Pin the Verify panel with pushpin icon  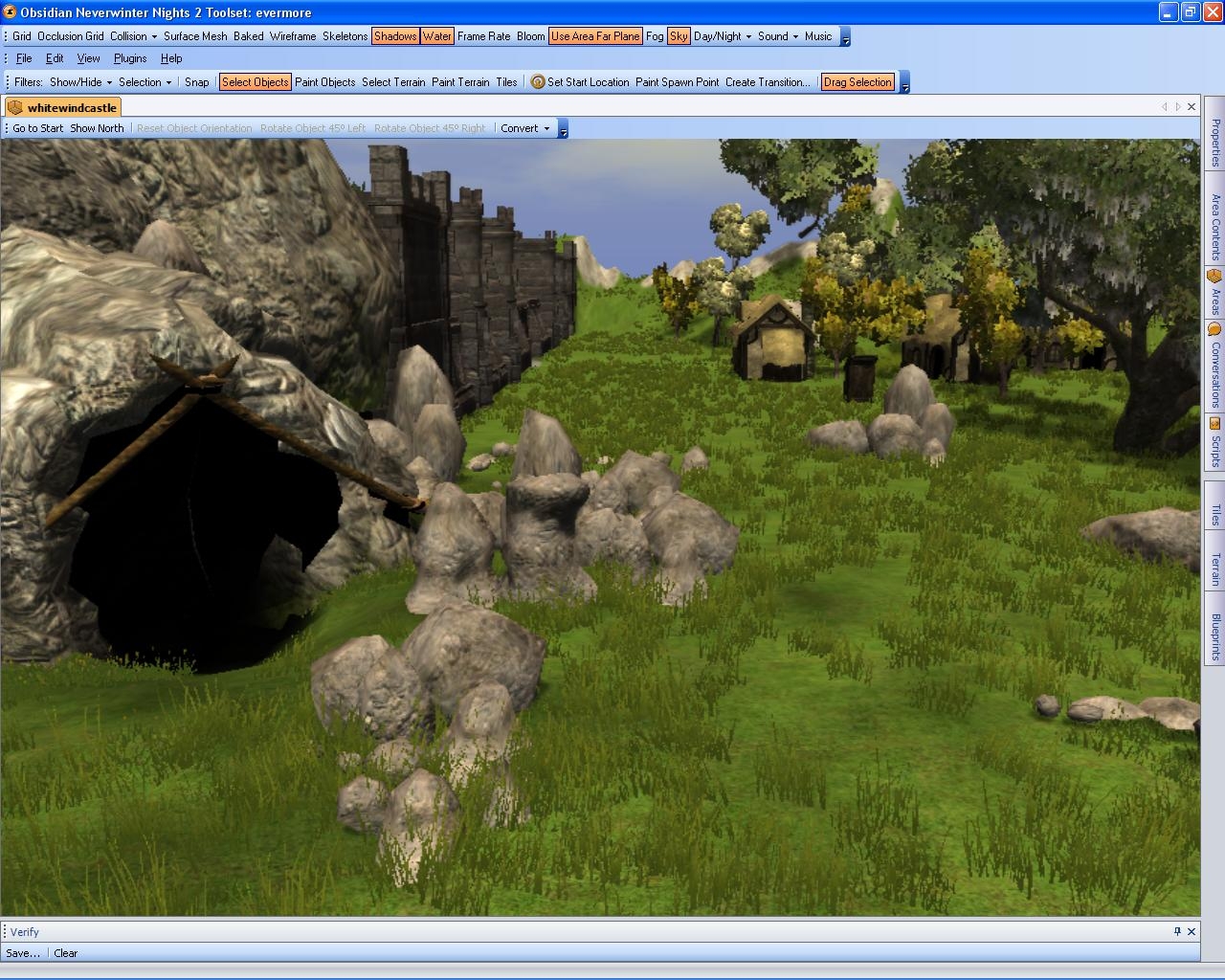pyautogui.click(x=1177, y=931)
